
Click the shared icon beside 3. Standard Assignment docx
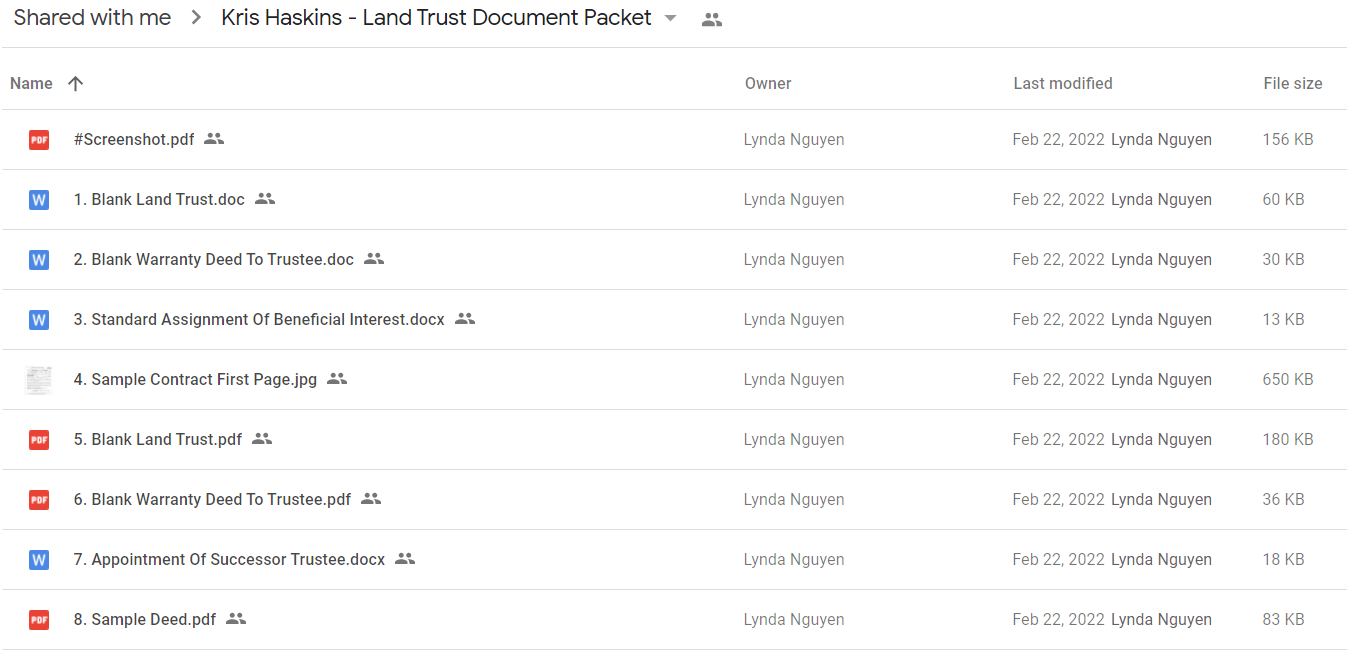point(465,319)
